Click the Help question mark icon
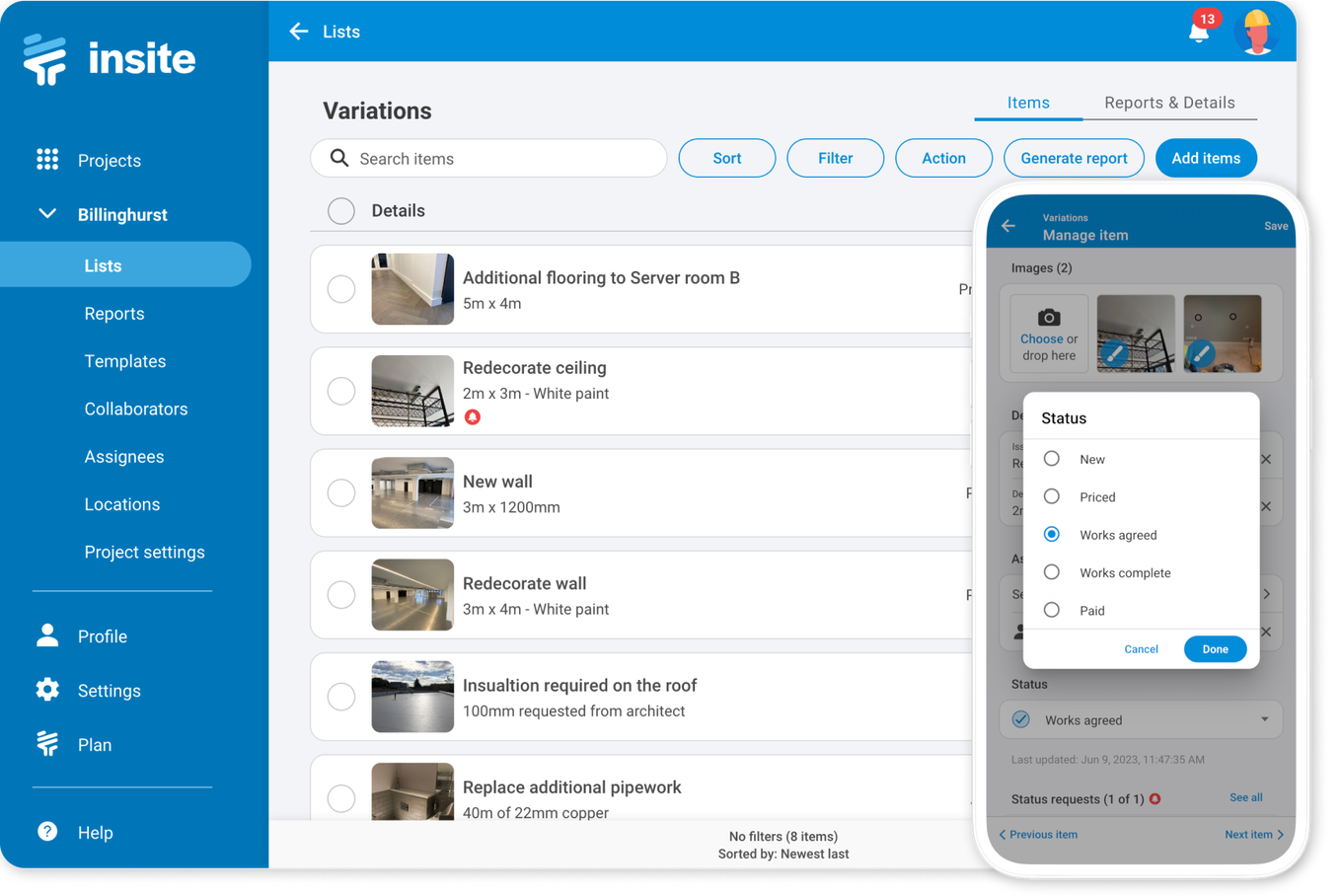This screenshot has width=1342, height=896. click(x=46, y=832)
